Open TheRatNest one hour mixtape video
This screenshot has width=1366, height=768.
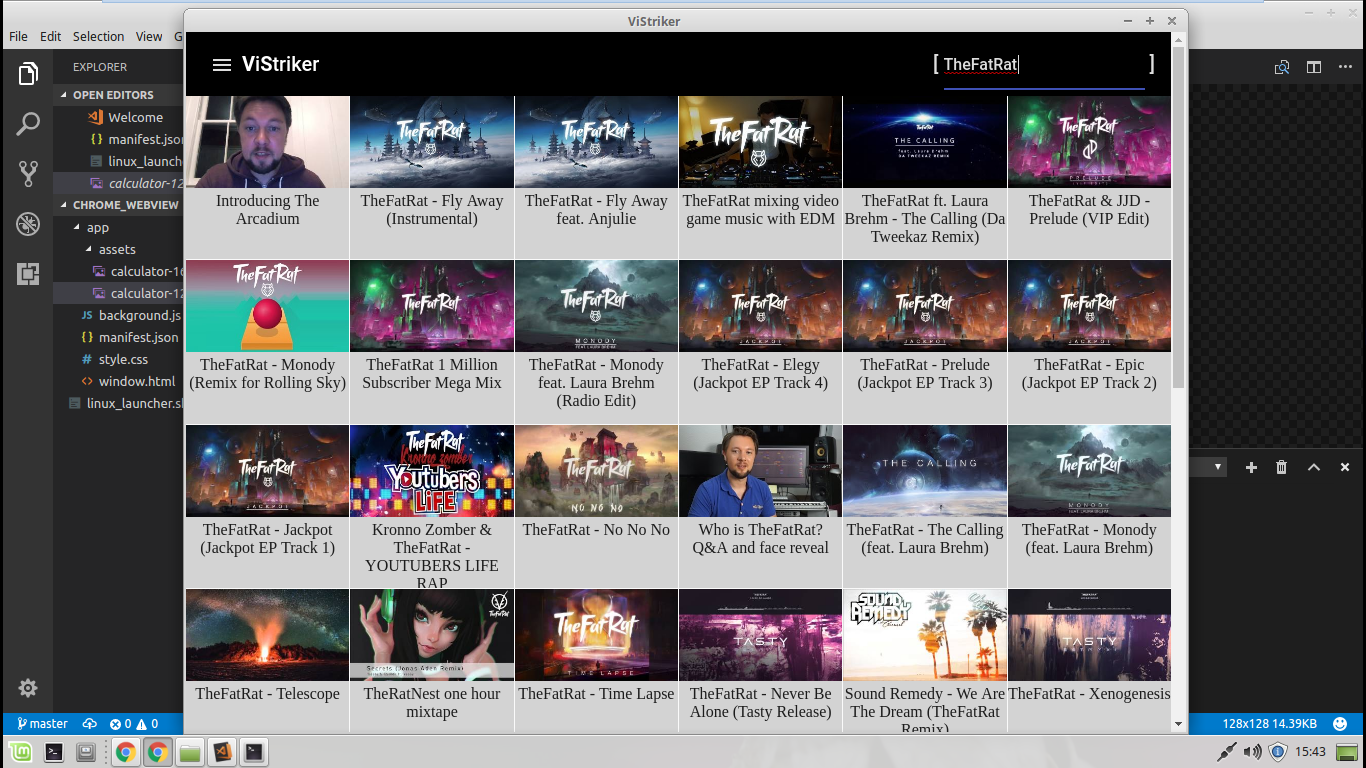coord(432,635)
